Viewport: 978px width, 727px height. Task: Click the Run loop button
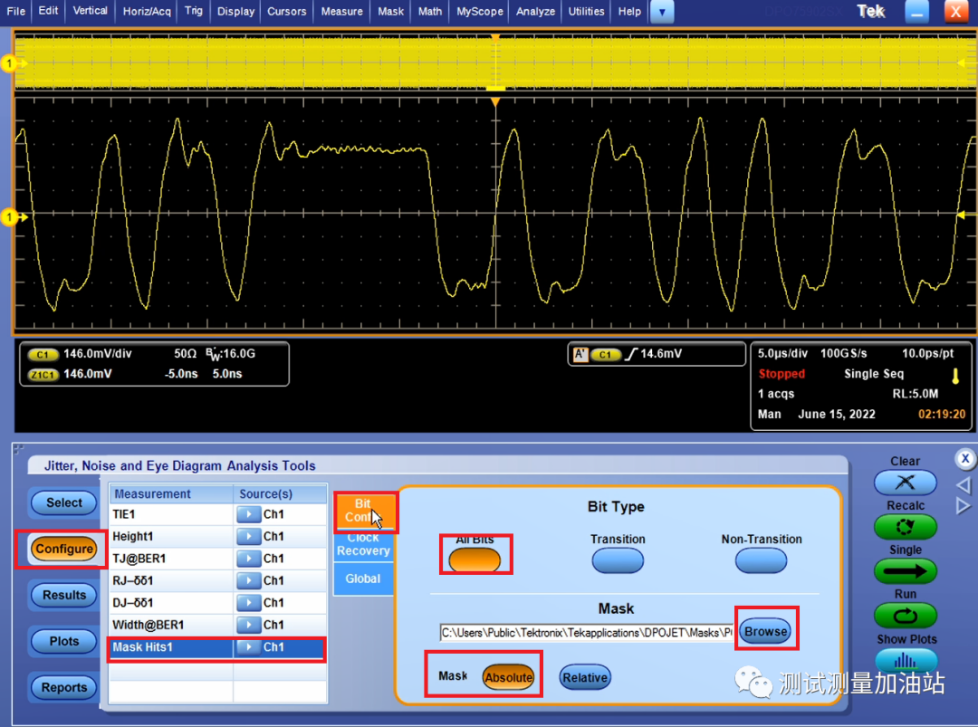point(905,616)
